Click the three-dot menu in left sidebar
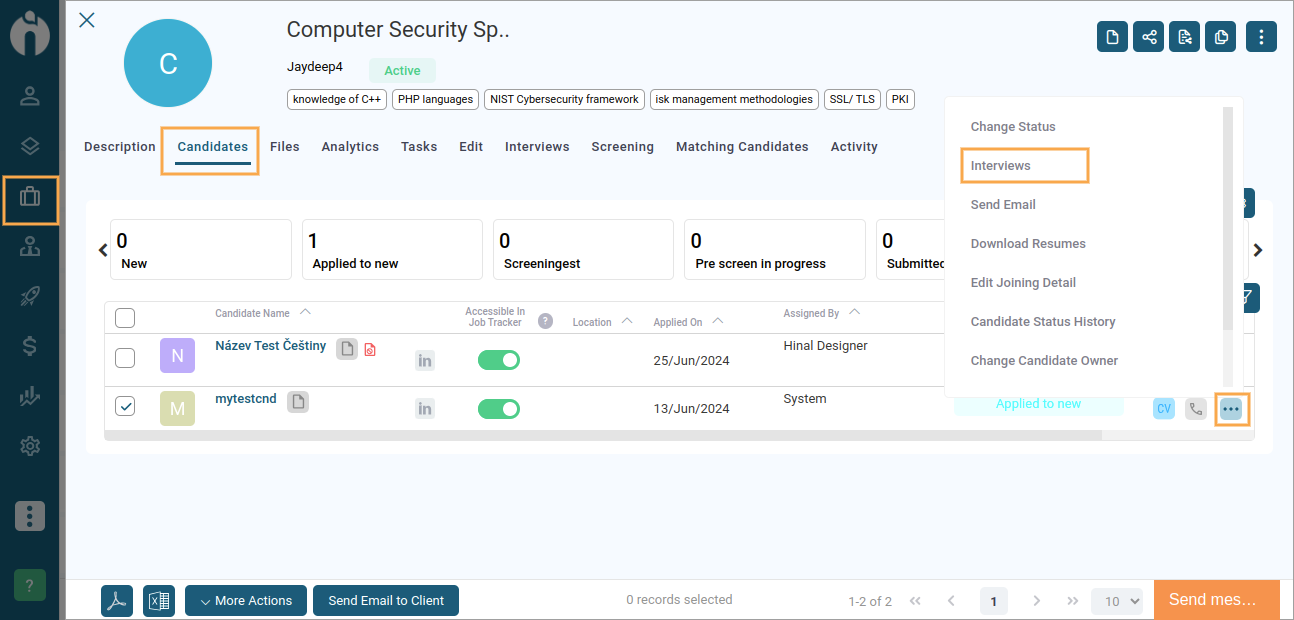 [30, 516]
